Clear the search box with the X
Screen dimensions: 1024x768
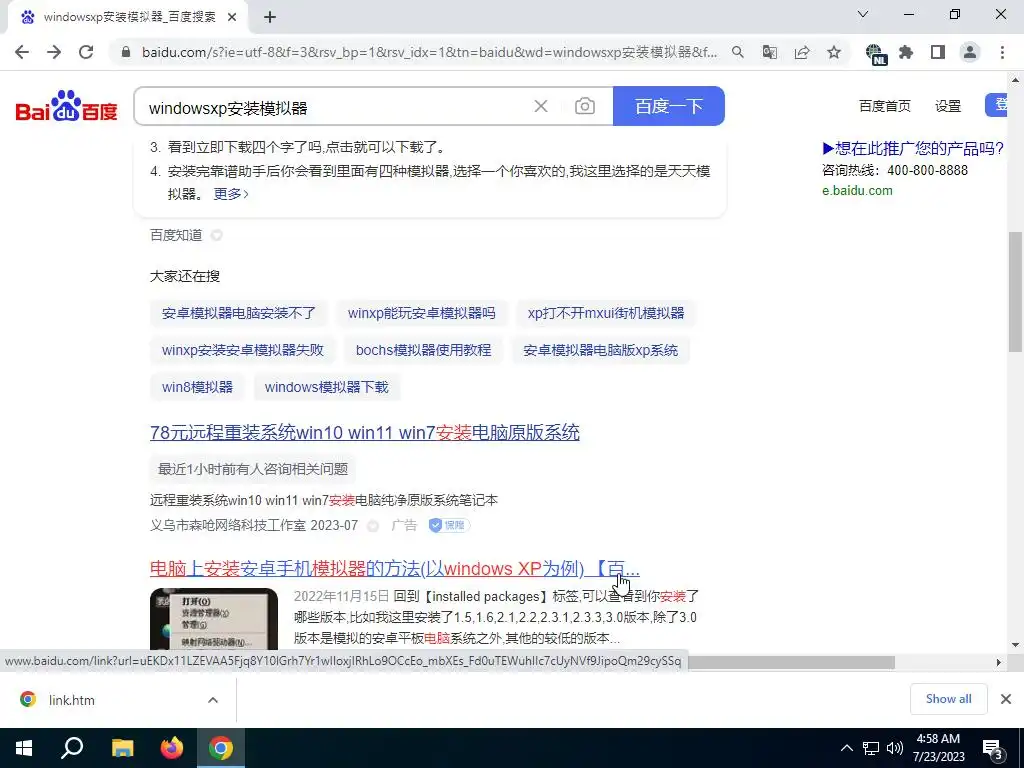click(541, 106)
